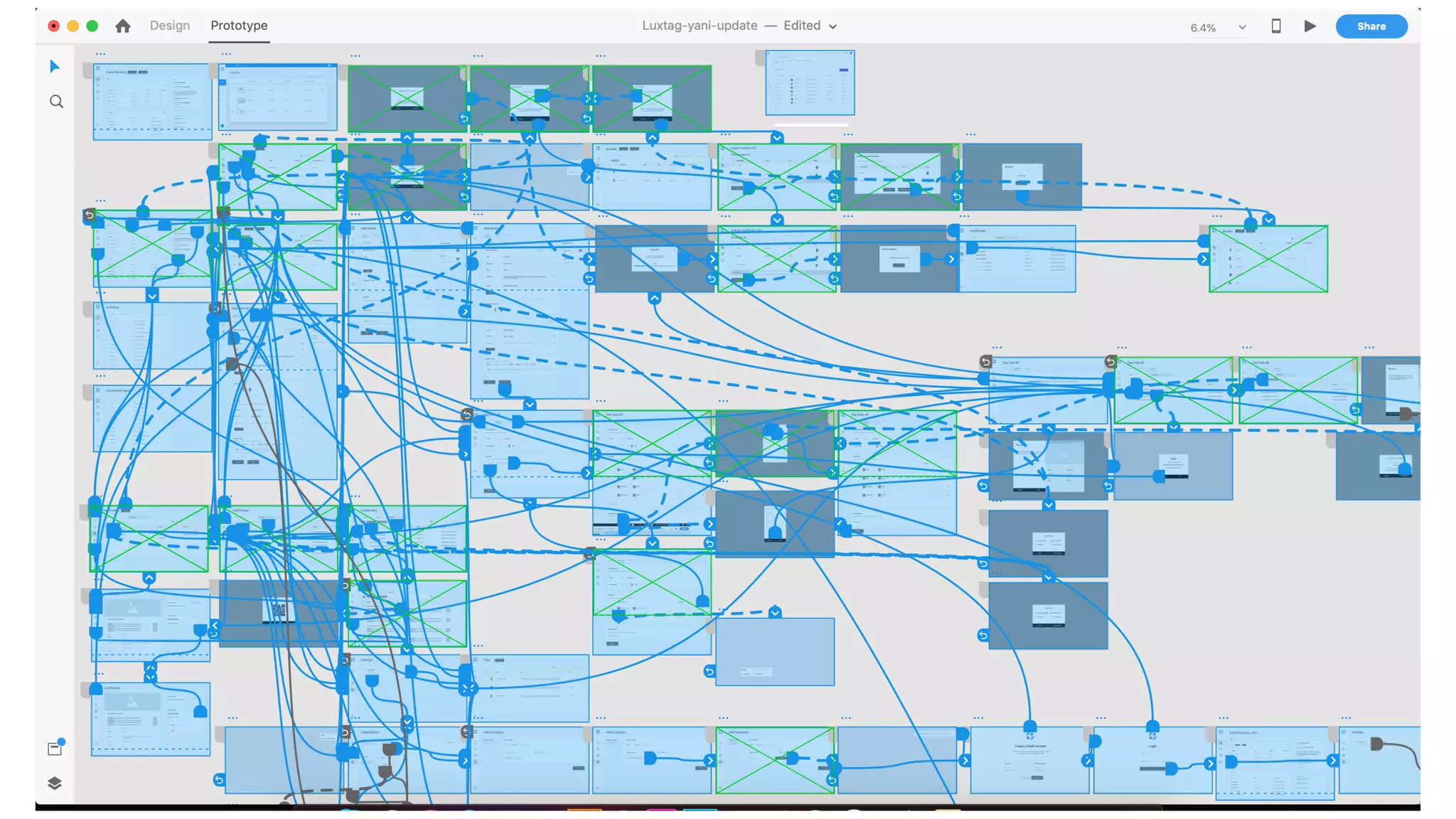Open the Libraries panel icon with blue dot

point(55,748)
